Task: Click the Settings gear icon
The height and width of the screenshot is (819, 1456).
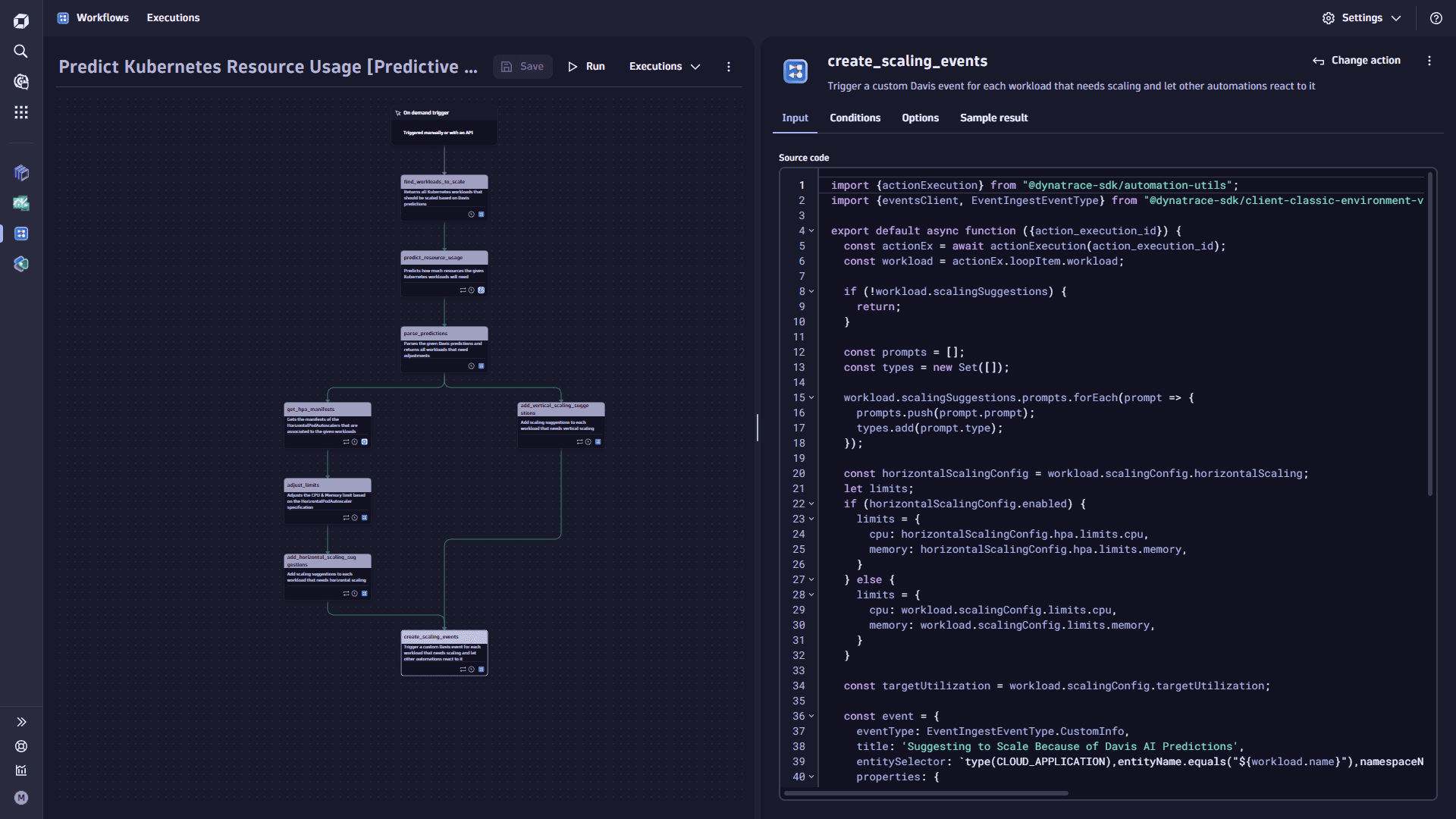Action: [1329, 18]
